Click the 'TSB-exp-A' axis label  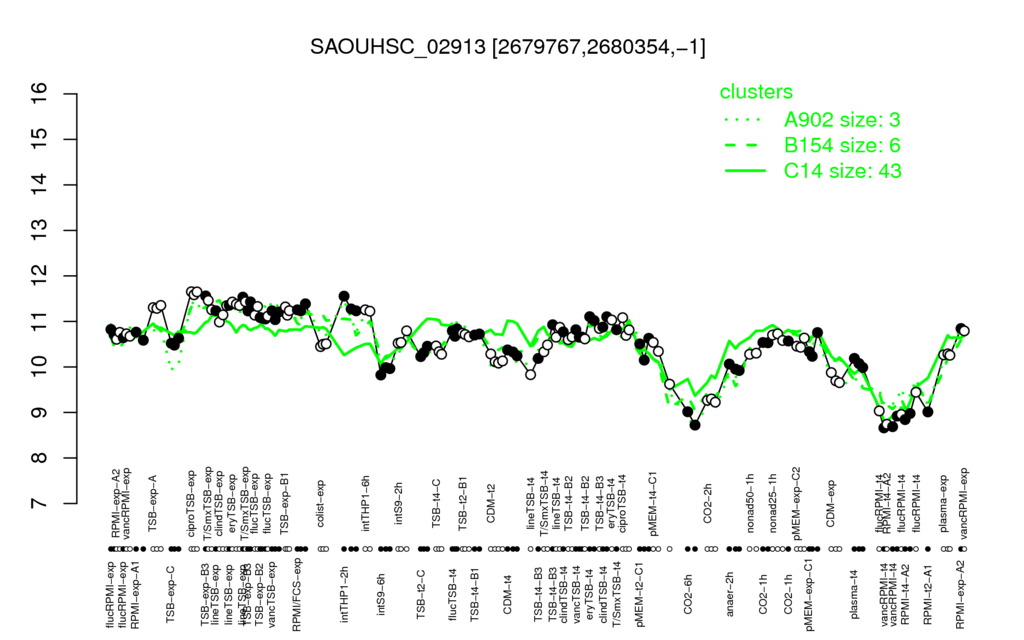153,506
